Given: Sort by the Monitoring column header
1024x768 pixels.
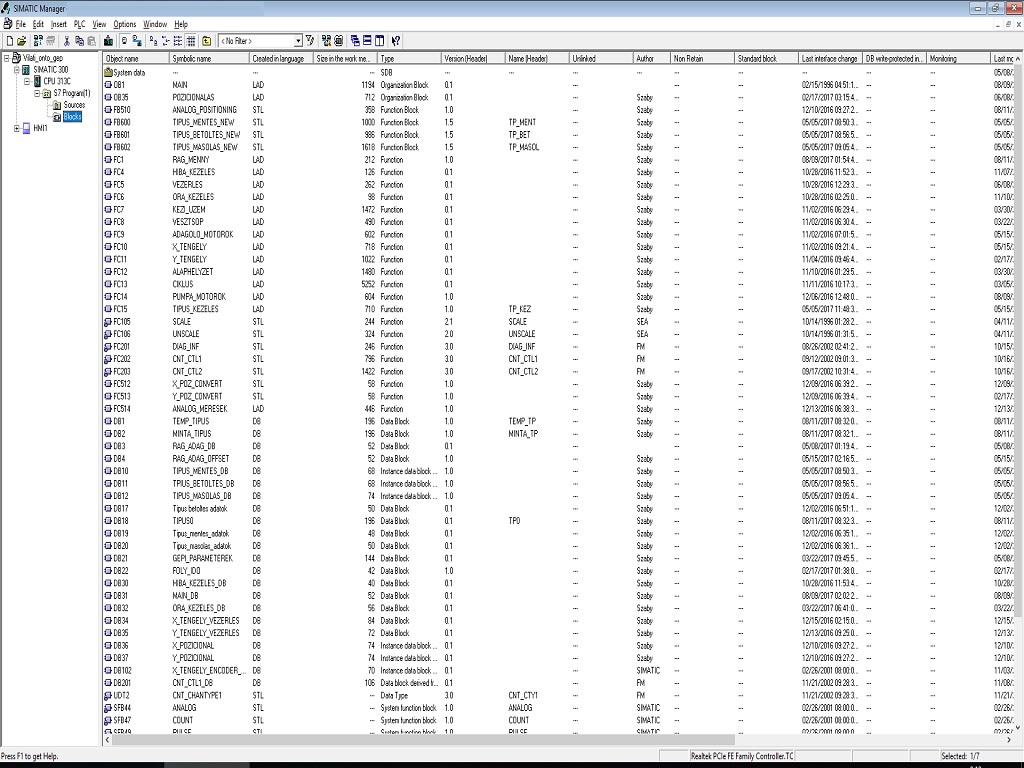Looking at the screenshot, I should coord(958,58).
